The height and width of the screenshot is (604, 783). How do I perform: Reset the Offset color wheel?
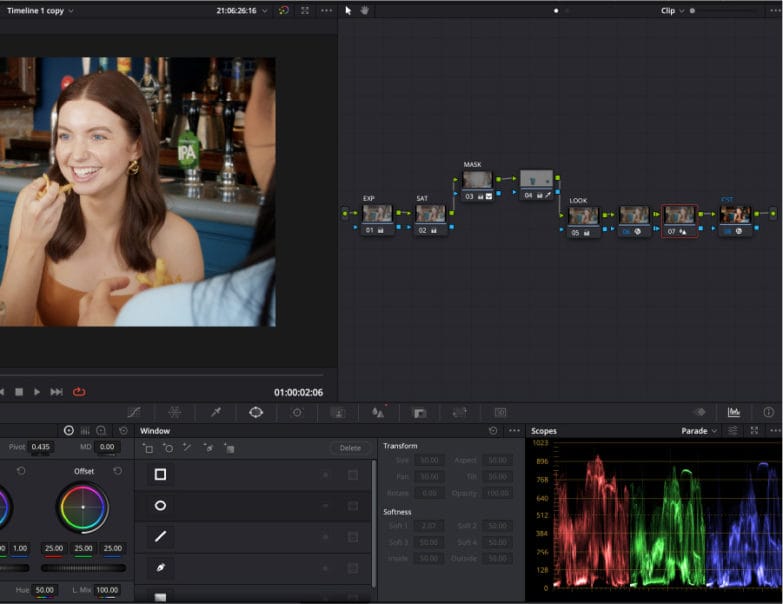click(x=117, y=471)
